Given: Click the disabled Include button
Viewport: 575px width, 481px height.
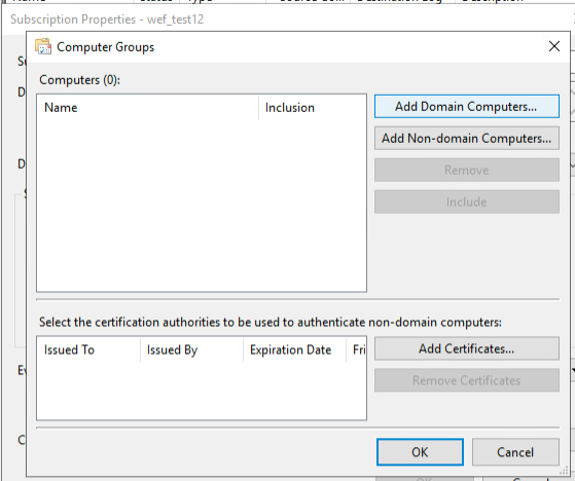Looking at the screenshot, I should click(x=466, y=202).
